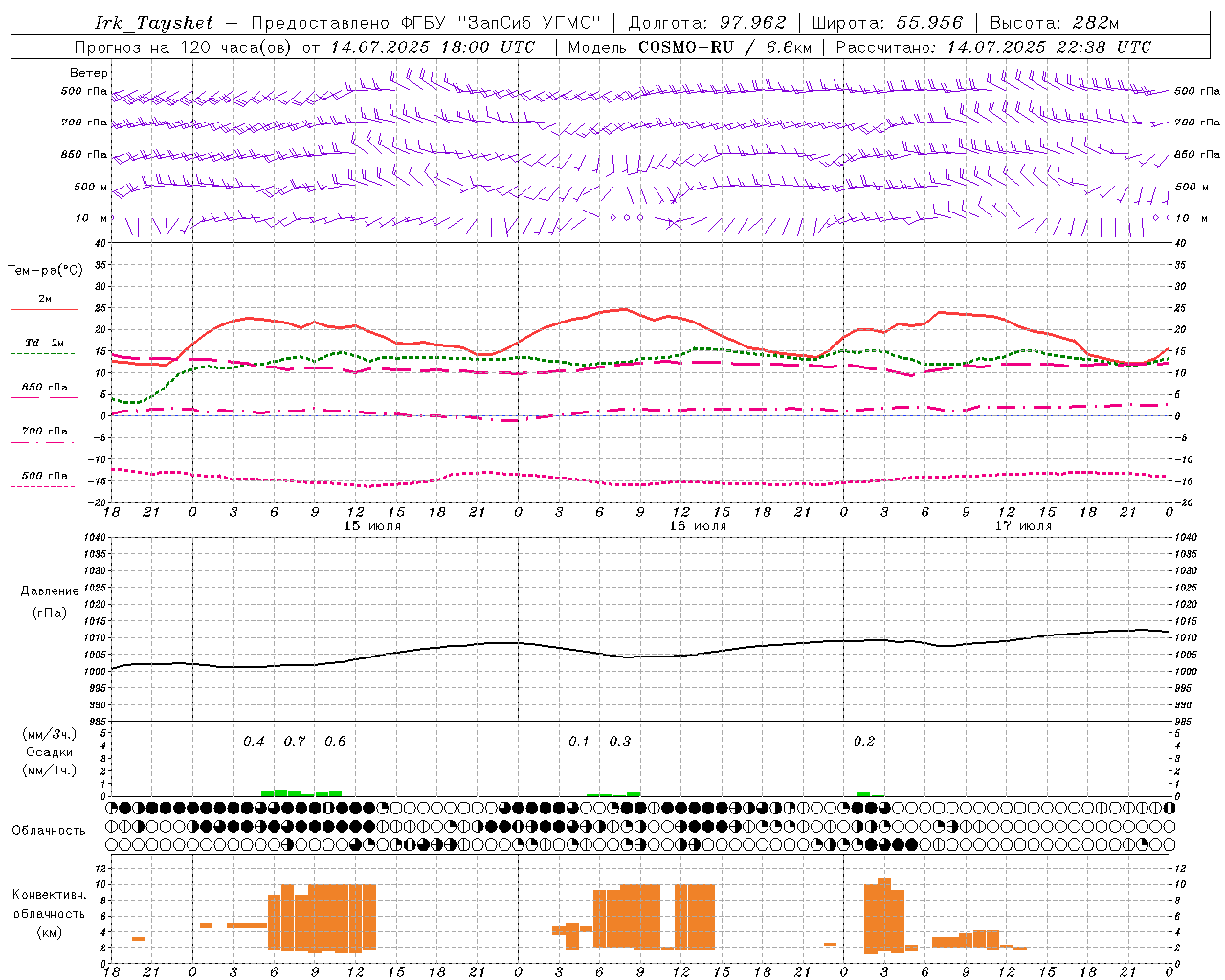Click the "(мм/3ч.)" precipitation unit label
The width and height of the screenshot is (1225, 980).
click(x=49, y=734)
